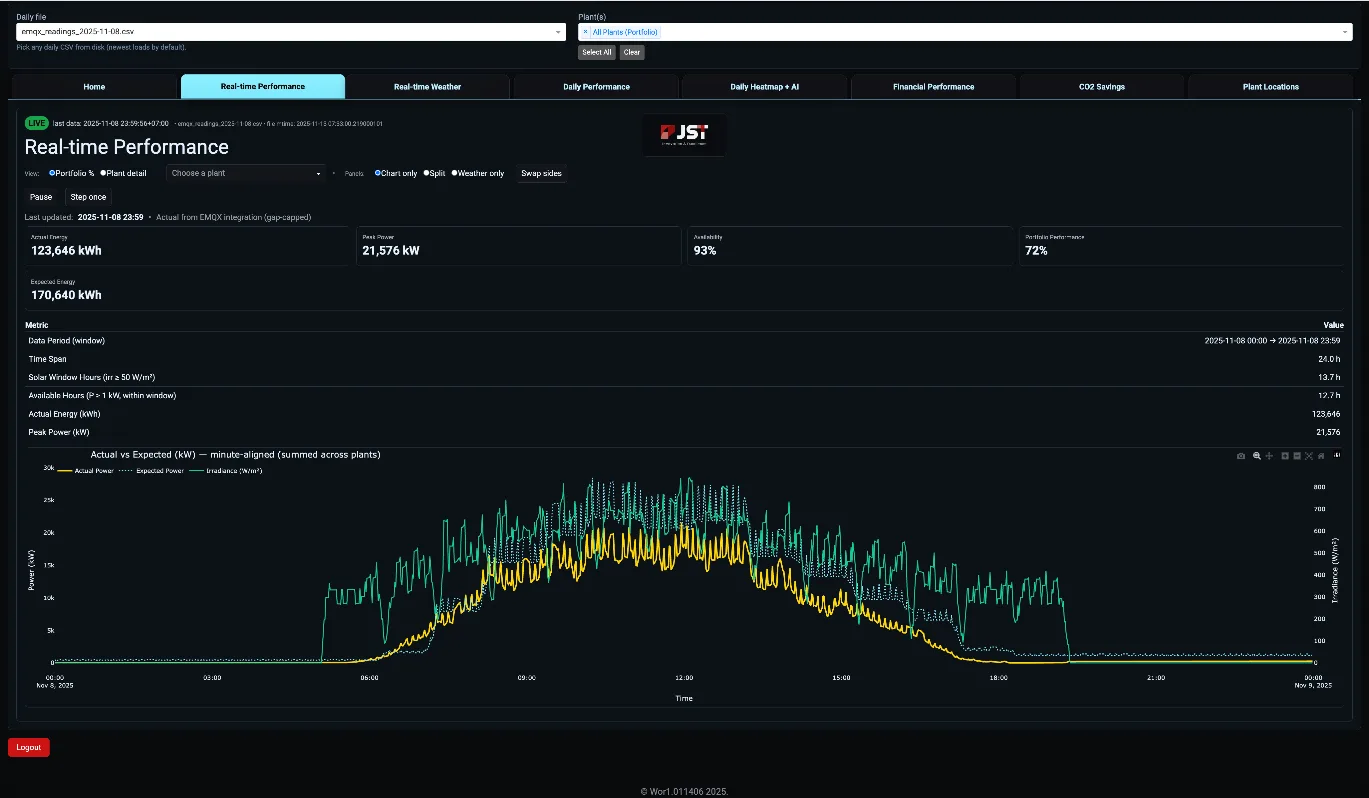The width and height of the screenshot is (1369, 798).
Task: Click the Solar Window Hours row label
Action: coord(92,377)
